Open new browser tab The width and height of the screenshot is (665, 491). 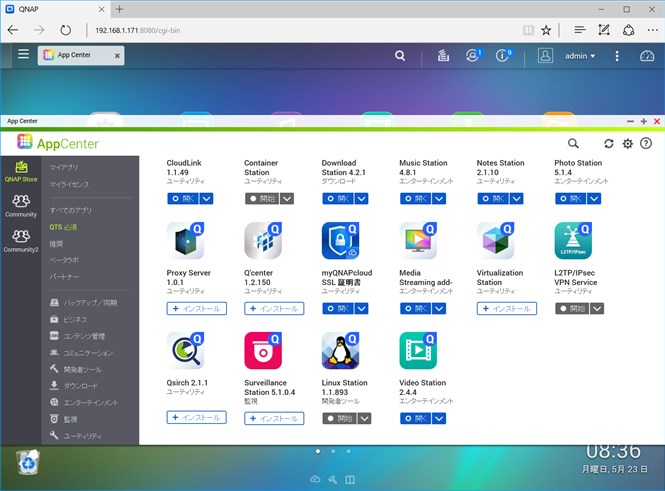[x=120, y=9]
